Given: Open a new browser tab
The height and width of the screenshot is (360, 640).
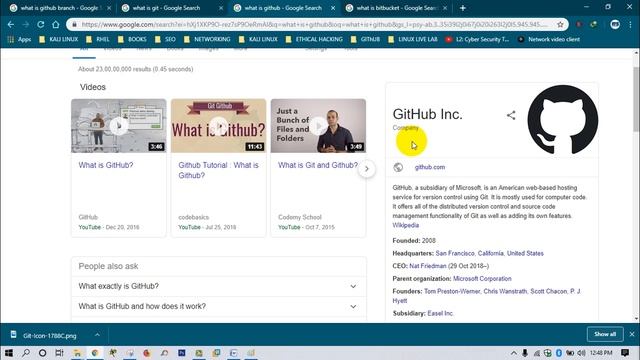Looking at the screenshot, I should (462, 8).
